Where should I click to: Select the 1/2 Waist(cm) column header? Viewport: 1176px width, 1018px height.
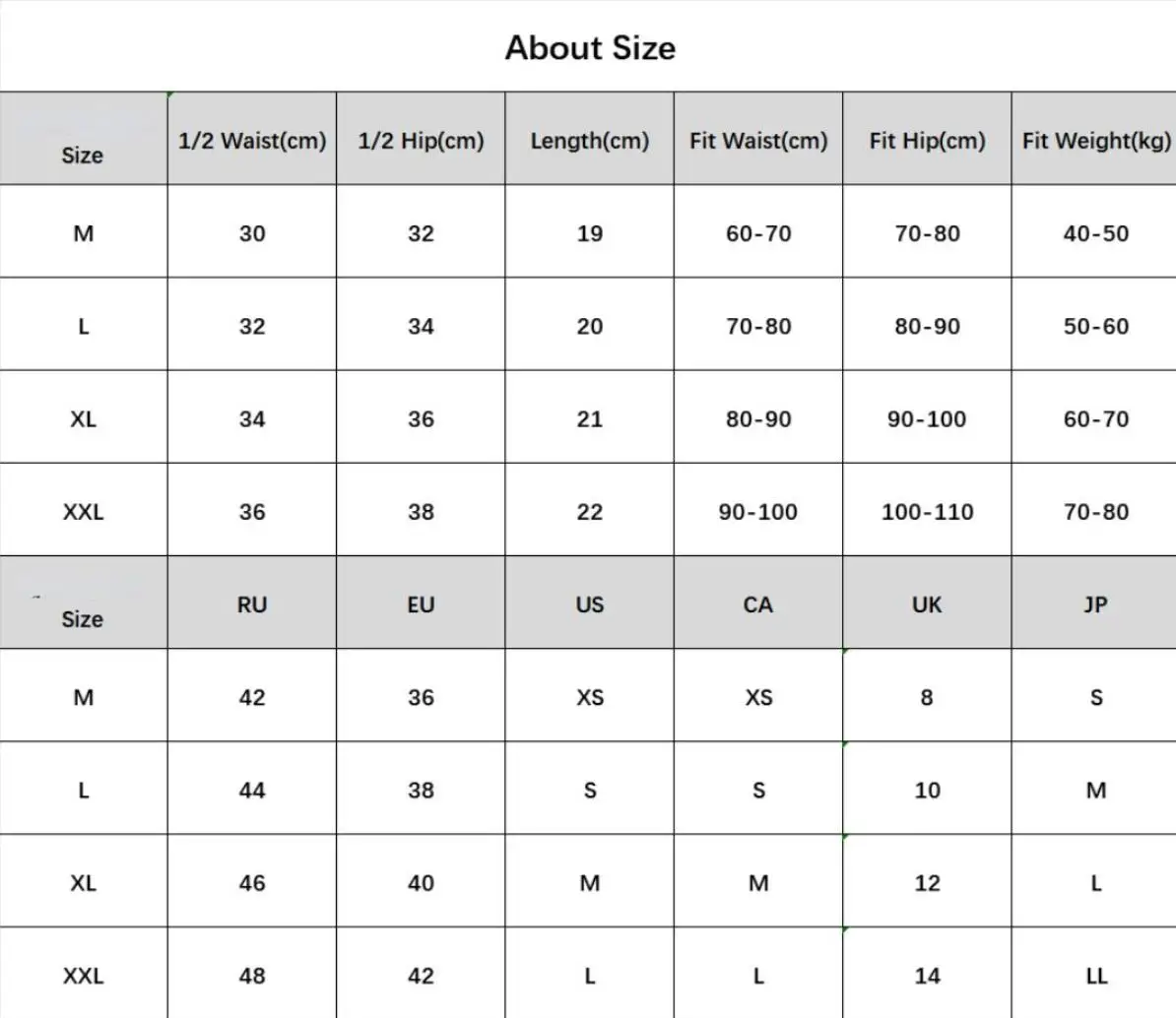252,141
